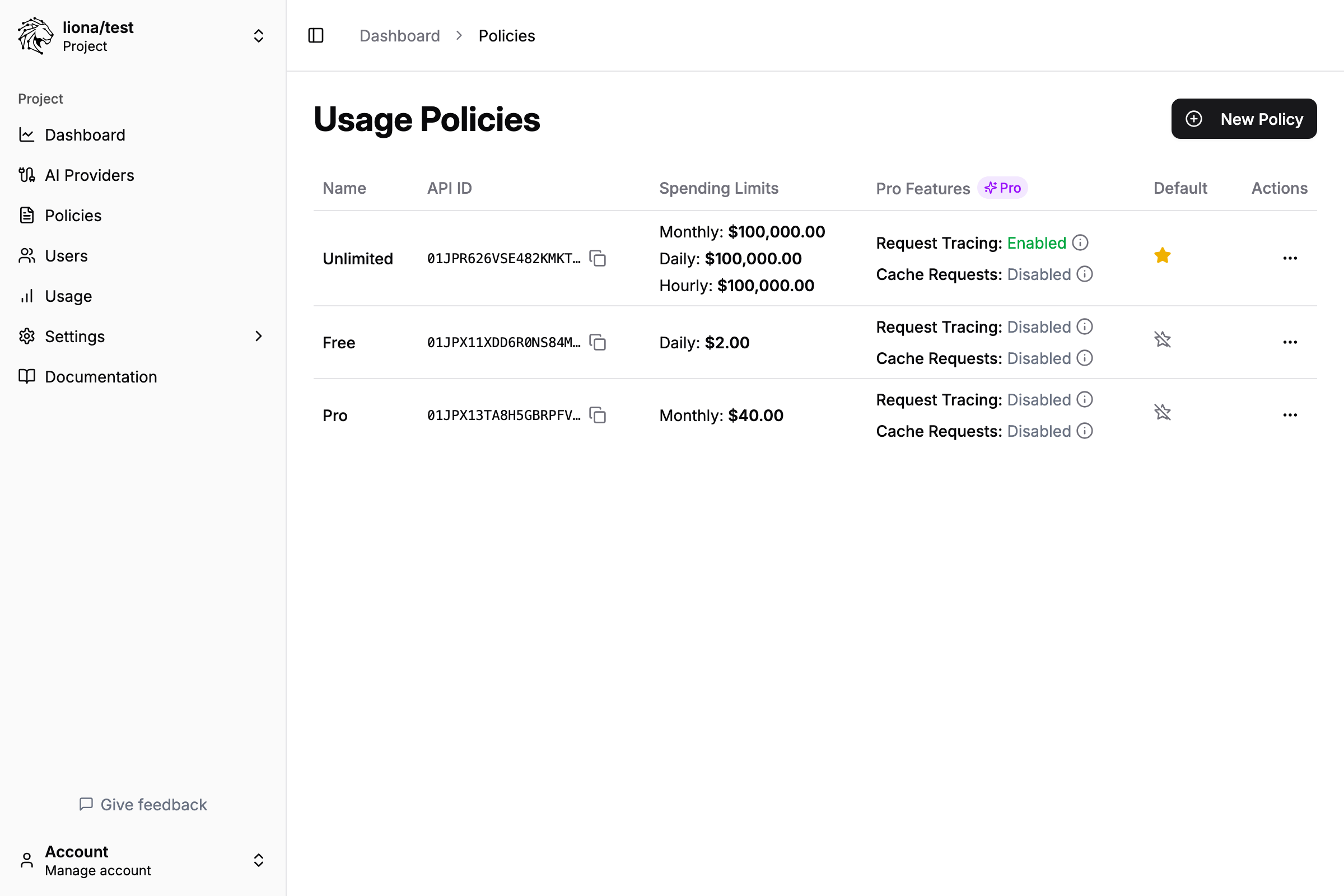Click the API ID column header
The image size is (1344, 896).
450,188
